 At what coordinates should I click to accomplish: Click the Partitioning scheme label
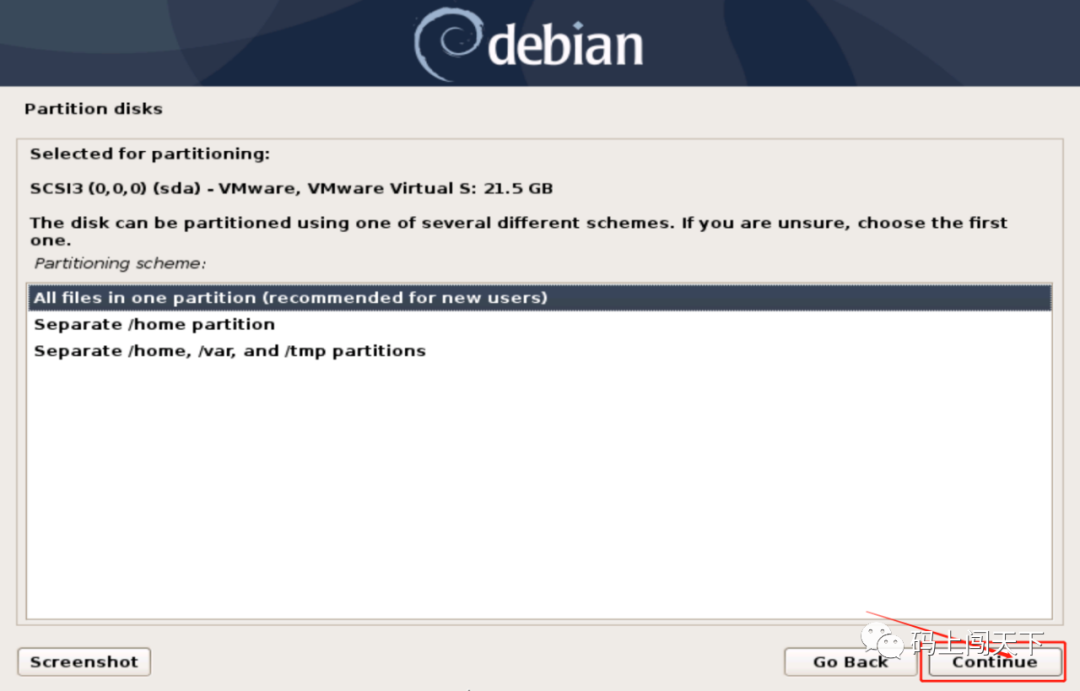point(120,264)
